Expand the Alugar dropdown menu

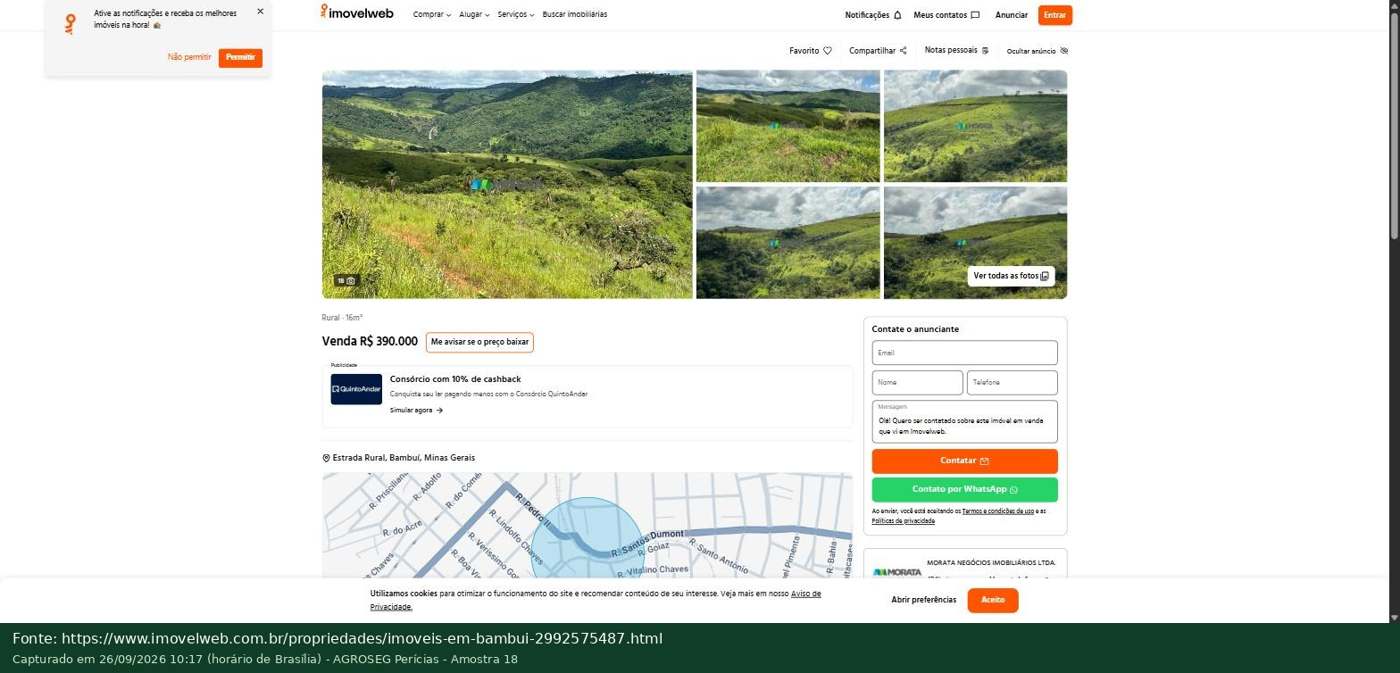[474, 15]
